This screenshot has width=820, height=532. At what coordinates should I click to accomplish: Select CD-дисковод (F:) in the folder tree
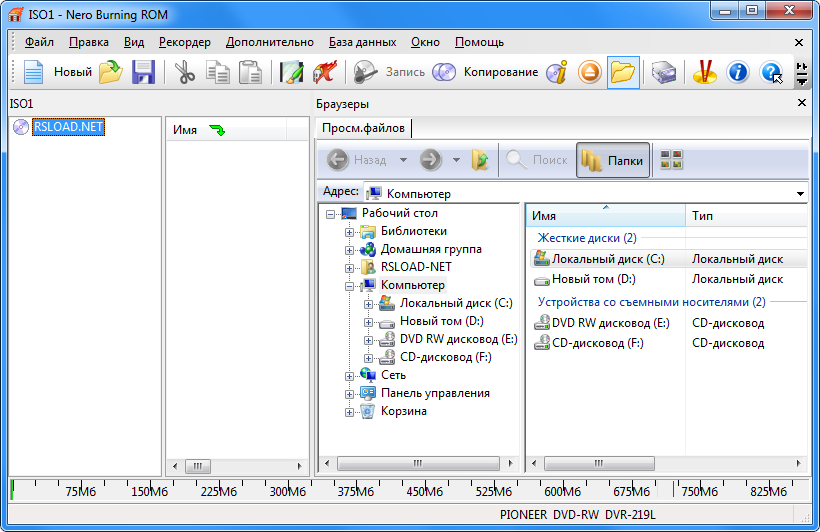(446, 357)
